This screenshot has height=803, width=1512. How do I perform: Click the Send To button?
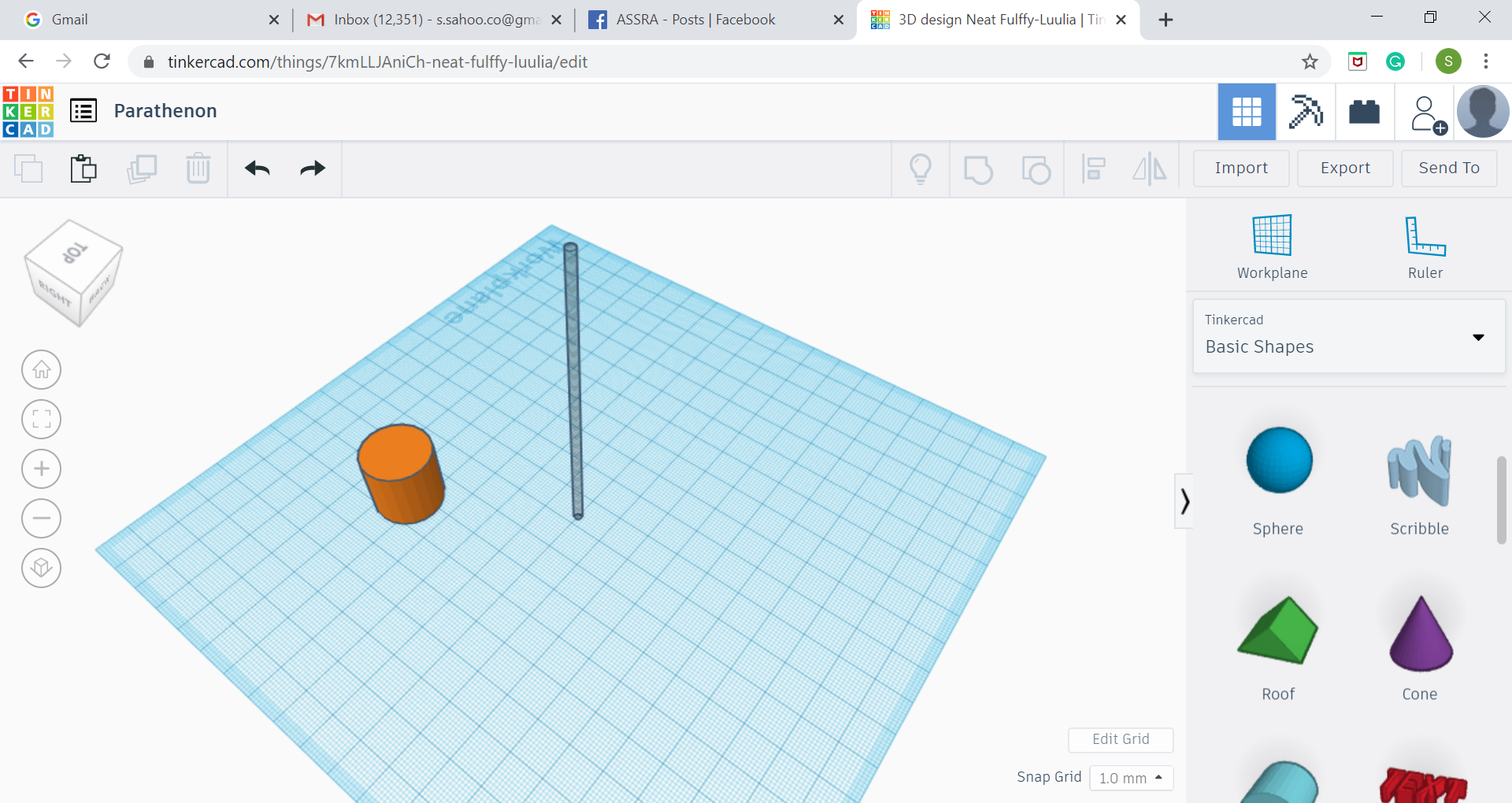1449,168
